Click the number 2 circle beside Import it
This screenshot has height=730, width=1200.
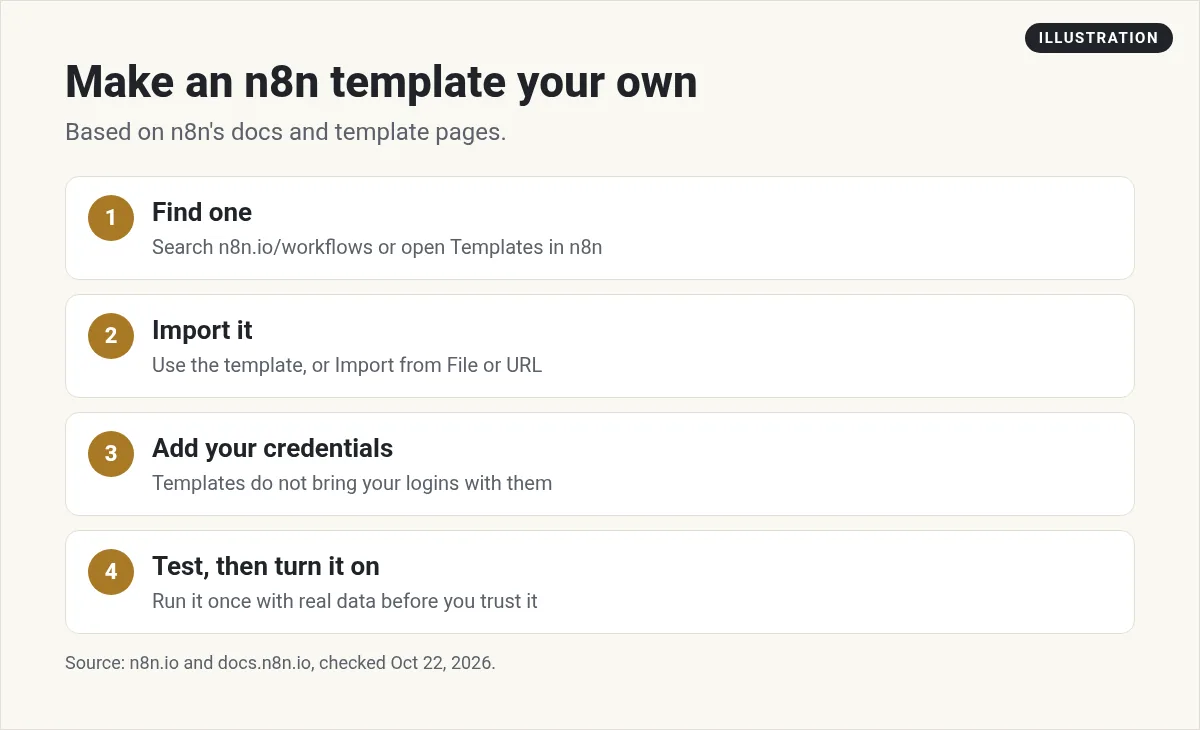[111, 336]
